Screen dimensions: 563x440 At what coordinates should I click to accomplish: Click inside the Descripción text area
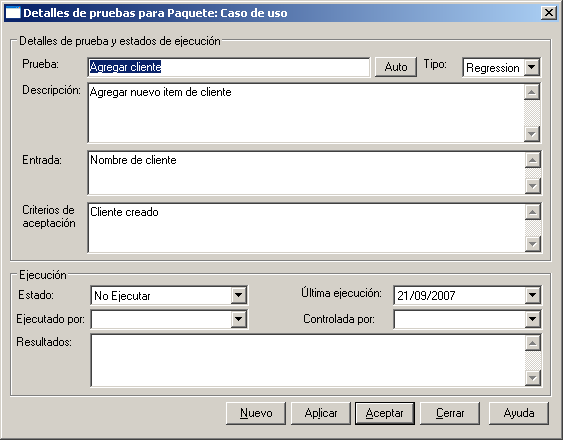(306, 113)
